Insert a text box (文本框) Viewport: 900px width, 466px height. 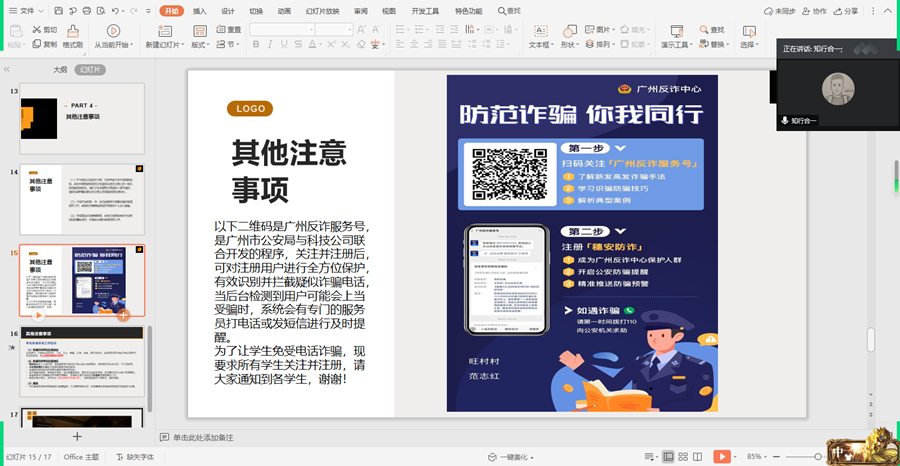pyautogui.click(x=540, y=32)
